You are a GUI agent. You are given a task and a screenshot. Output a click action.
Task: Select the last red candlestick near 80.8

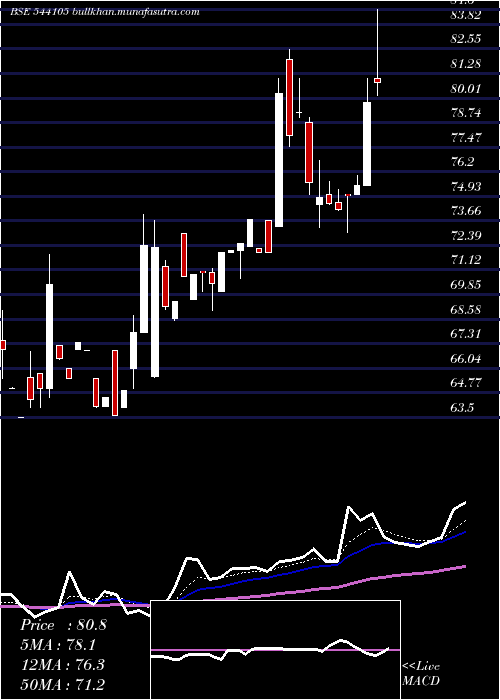[x=377, y=80]
